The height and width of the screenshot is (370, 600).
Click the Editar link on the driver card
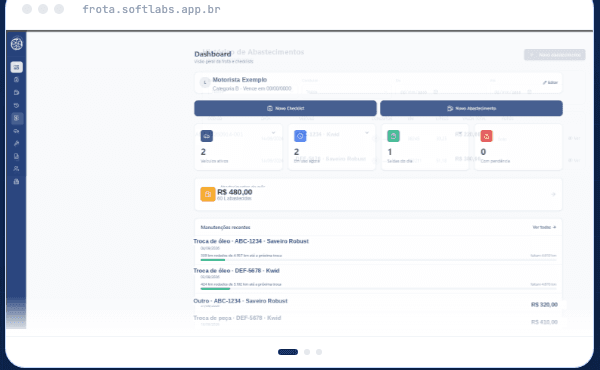pos(550,83)
